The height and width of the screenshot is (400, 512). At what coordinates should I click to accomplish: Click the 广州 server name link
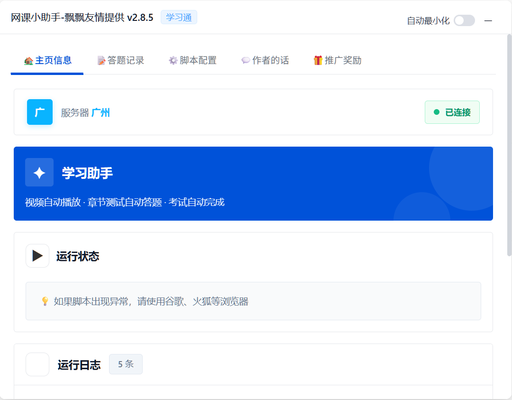tap(100, 113)
